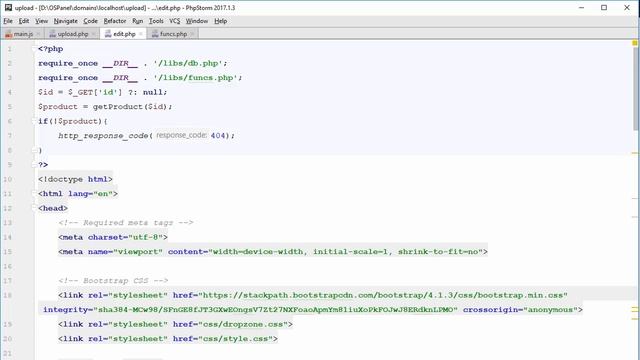Click the charset="utf-8" attribute
The width and height of the screenshot is (640, 360).
point(125,237)
